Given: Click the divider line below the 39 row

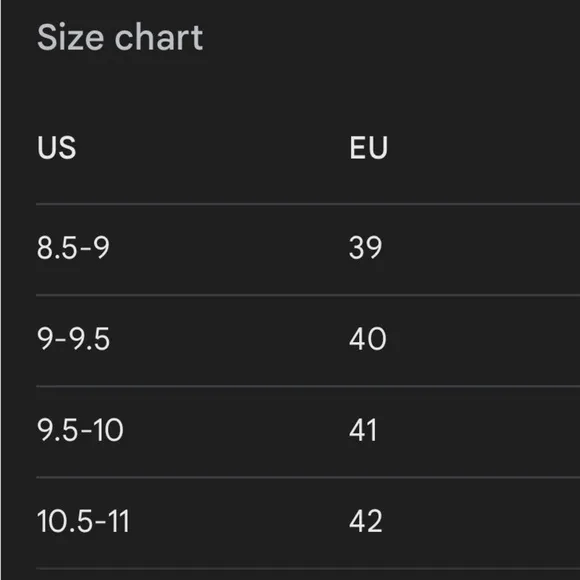Looking at the screenshot, I should 308,295.
